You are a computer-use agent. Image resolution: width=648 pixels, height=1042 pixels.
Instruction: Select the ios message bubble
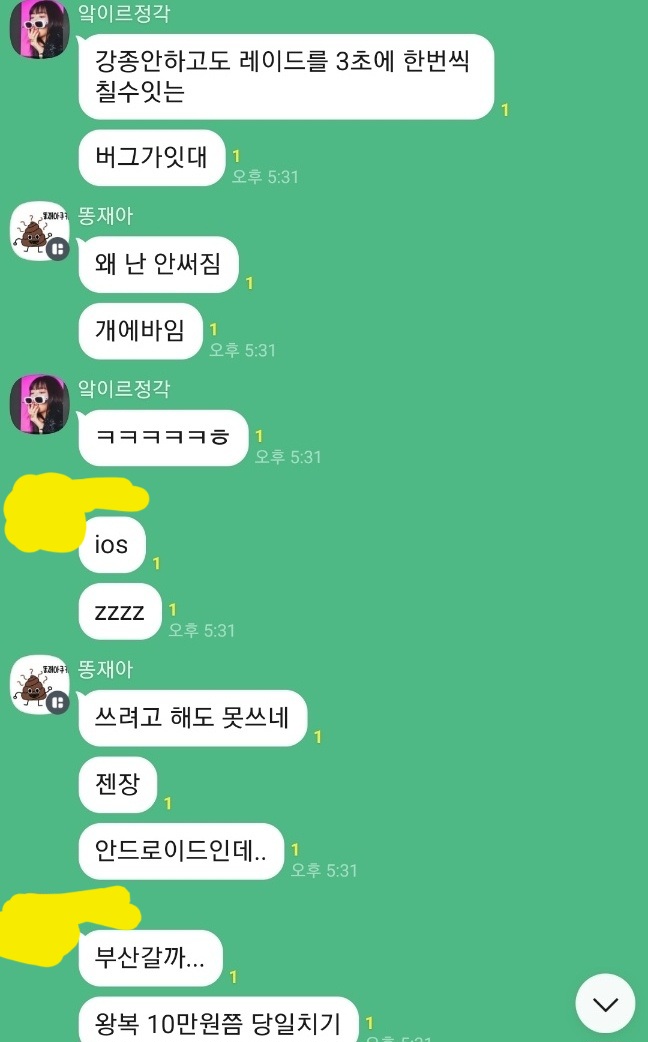click(x=112, y=544)
